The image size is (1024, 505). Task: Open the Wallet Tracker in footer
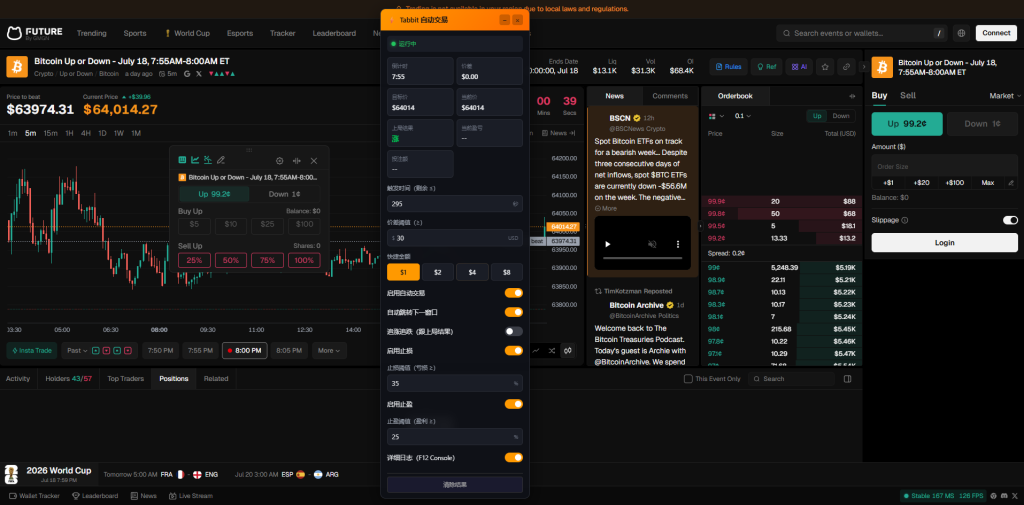pos(36,496)
